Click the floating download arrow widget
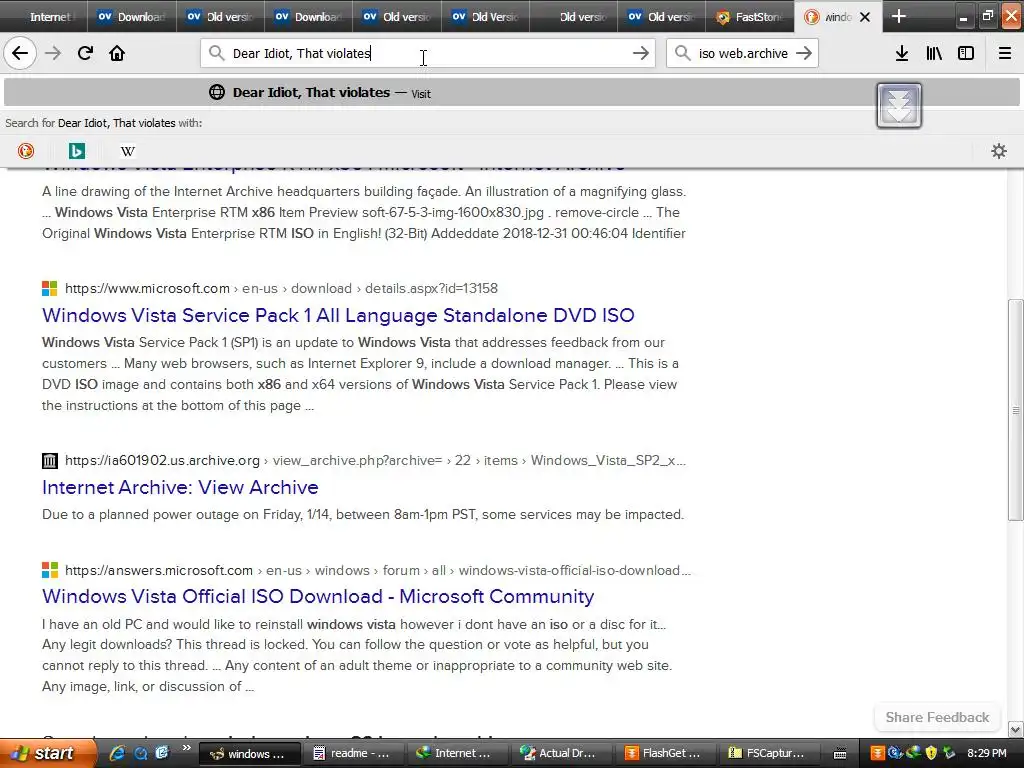The image size is (1024, 768). pos(899,105)
